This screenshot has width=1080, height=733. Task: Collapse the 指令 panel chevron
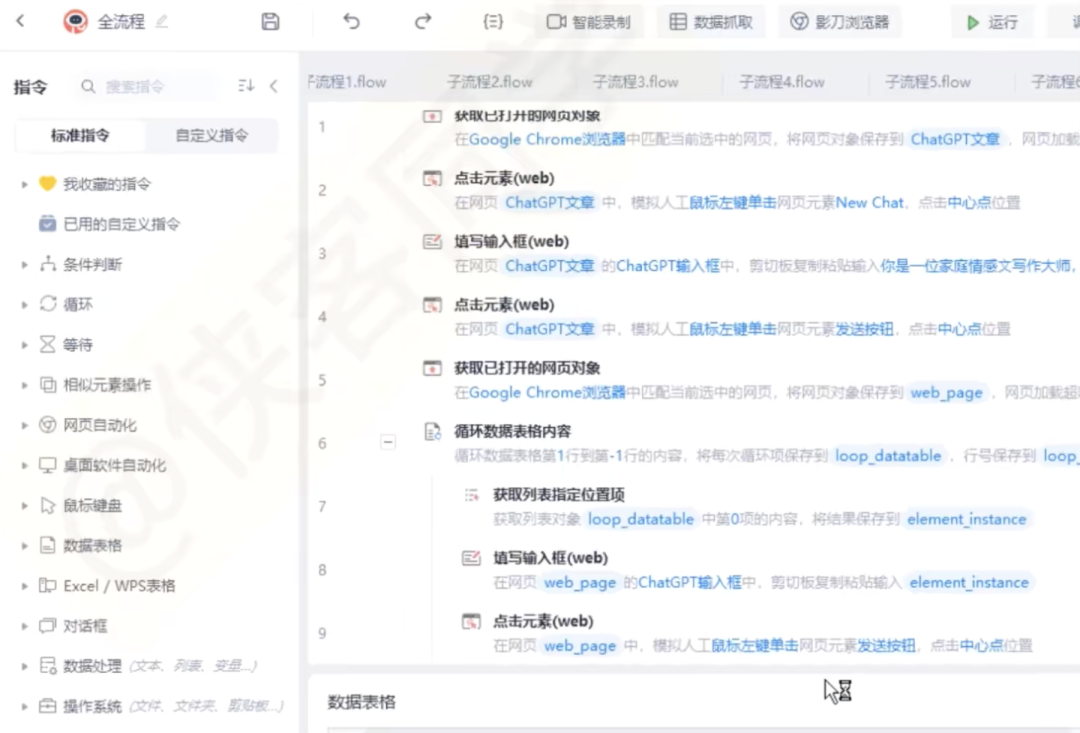tap(274, 86)
